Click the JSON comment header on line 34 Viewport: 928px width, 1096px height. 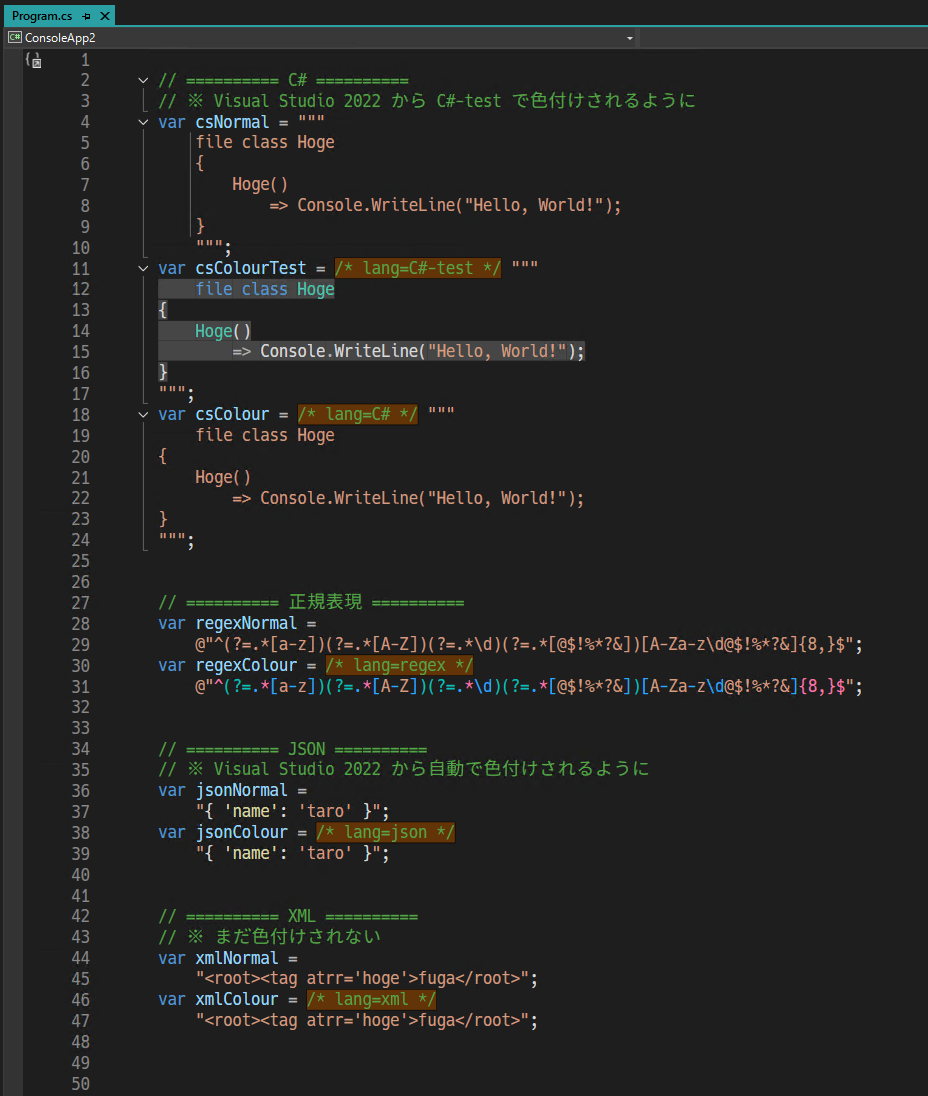[293, 749]
